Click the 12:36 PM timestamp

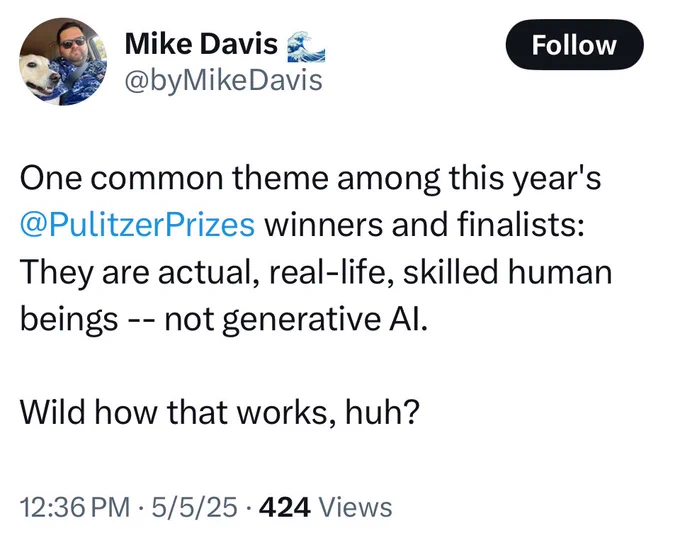click(x=75, y=507)
